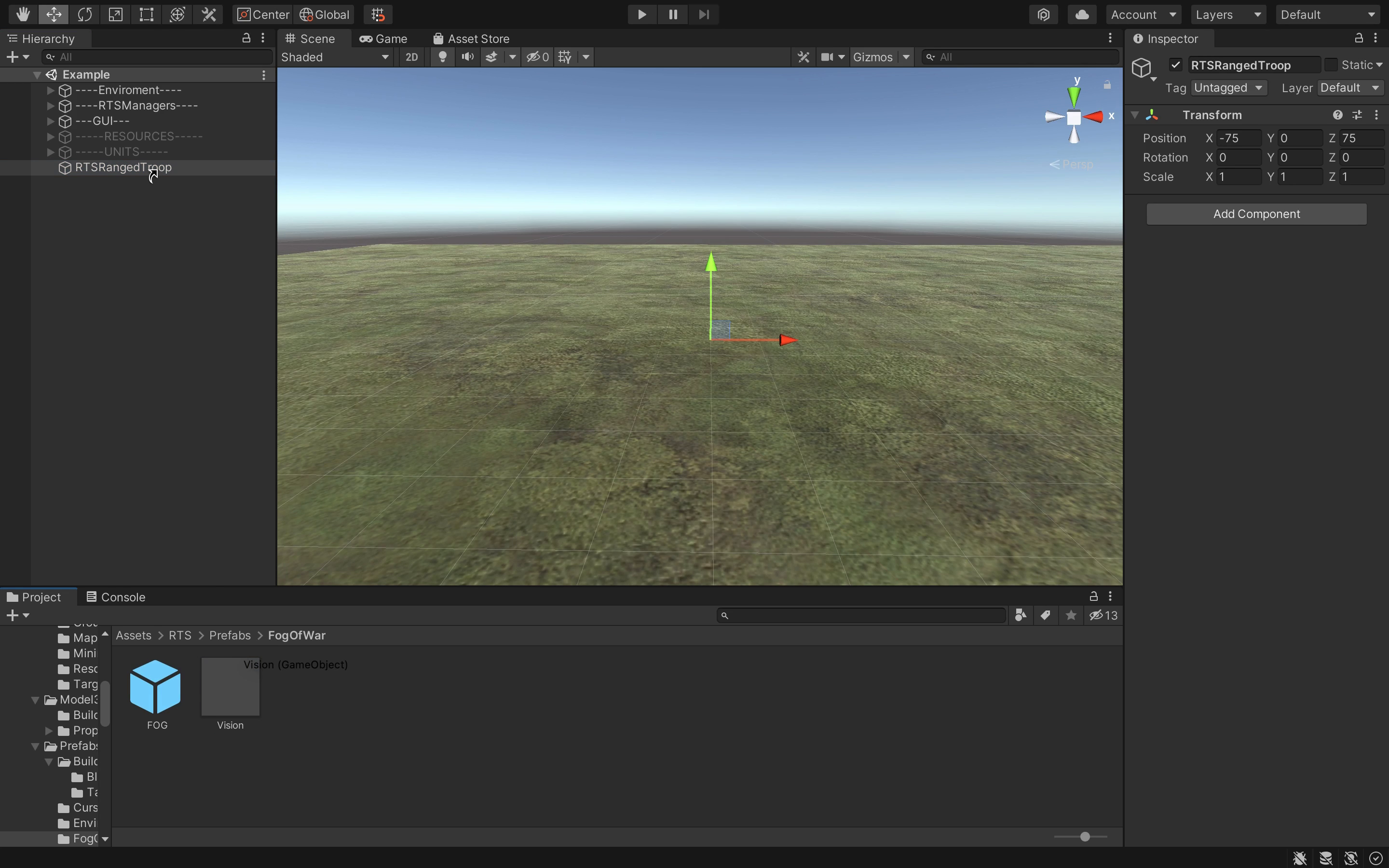Lock the scene view rotation
1389x868 pixels.
(1107, 85)
